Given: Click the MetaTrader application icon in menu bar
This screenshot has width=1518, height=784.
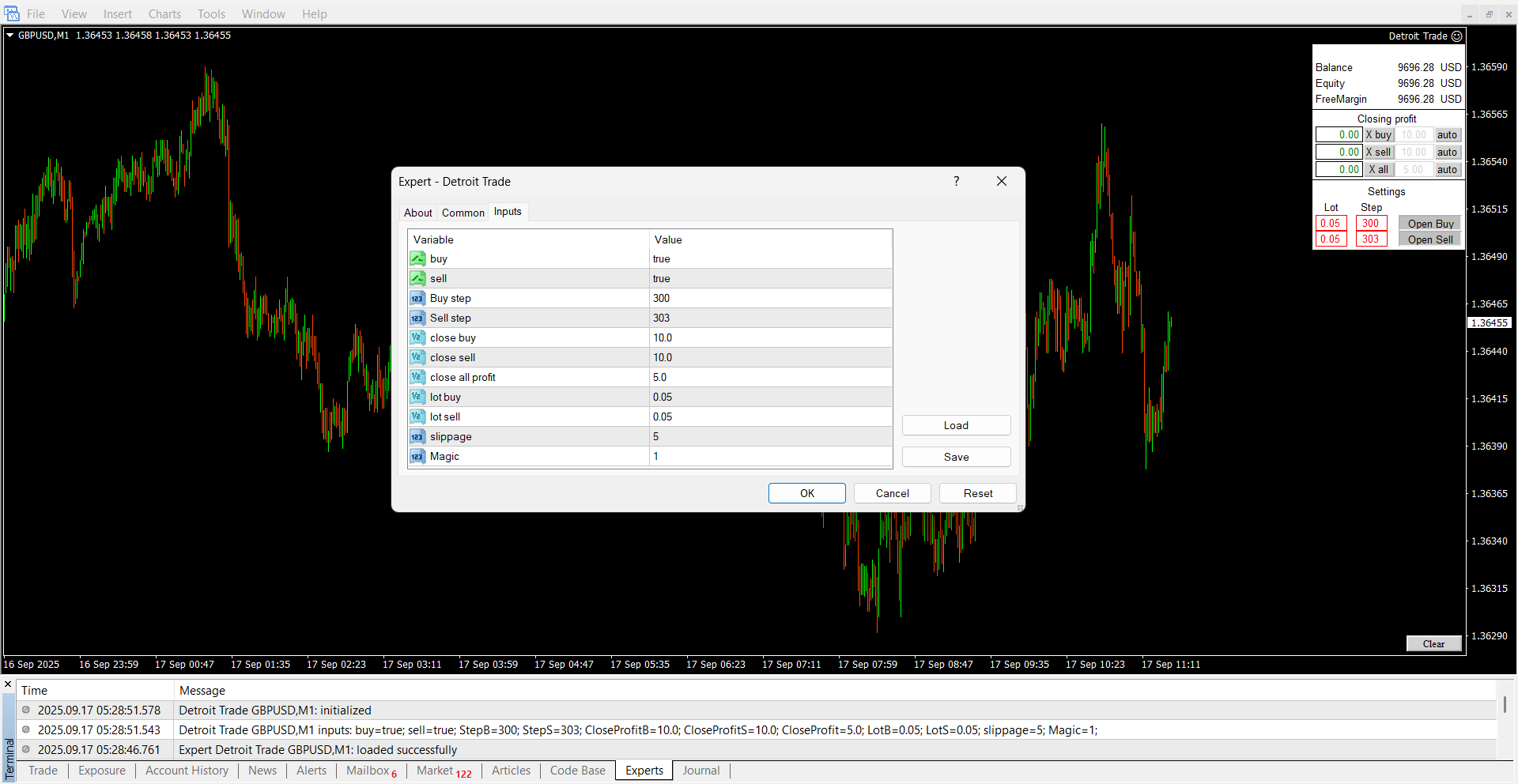Looking at the screenshot, I should coord(12,13).
